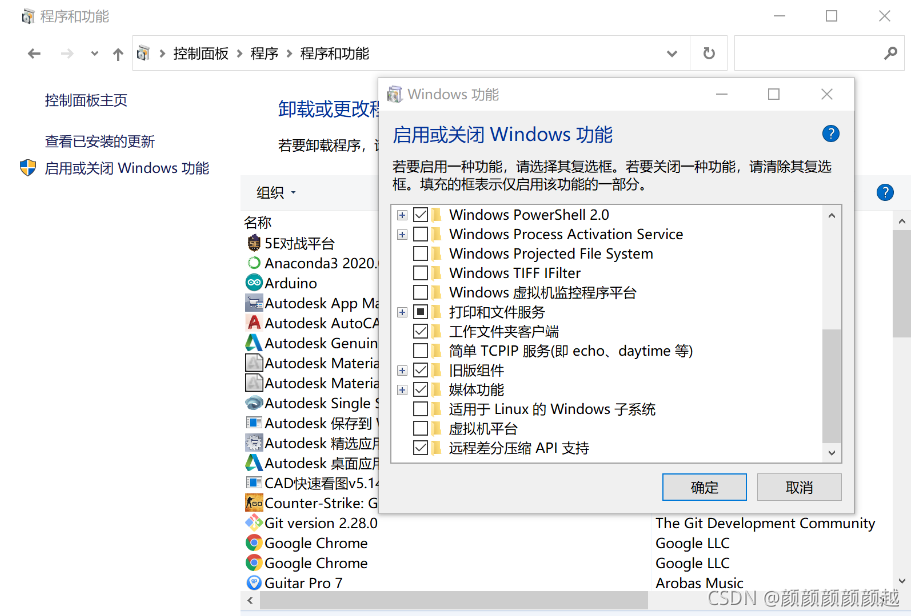Go back with the left arrow button
Screen dimensions: 915x616
[34, 54]
